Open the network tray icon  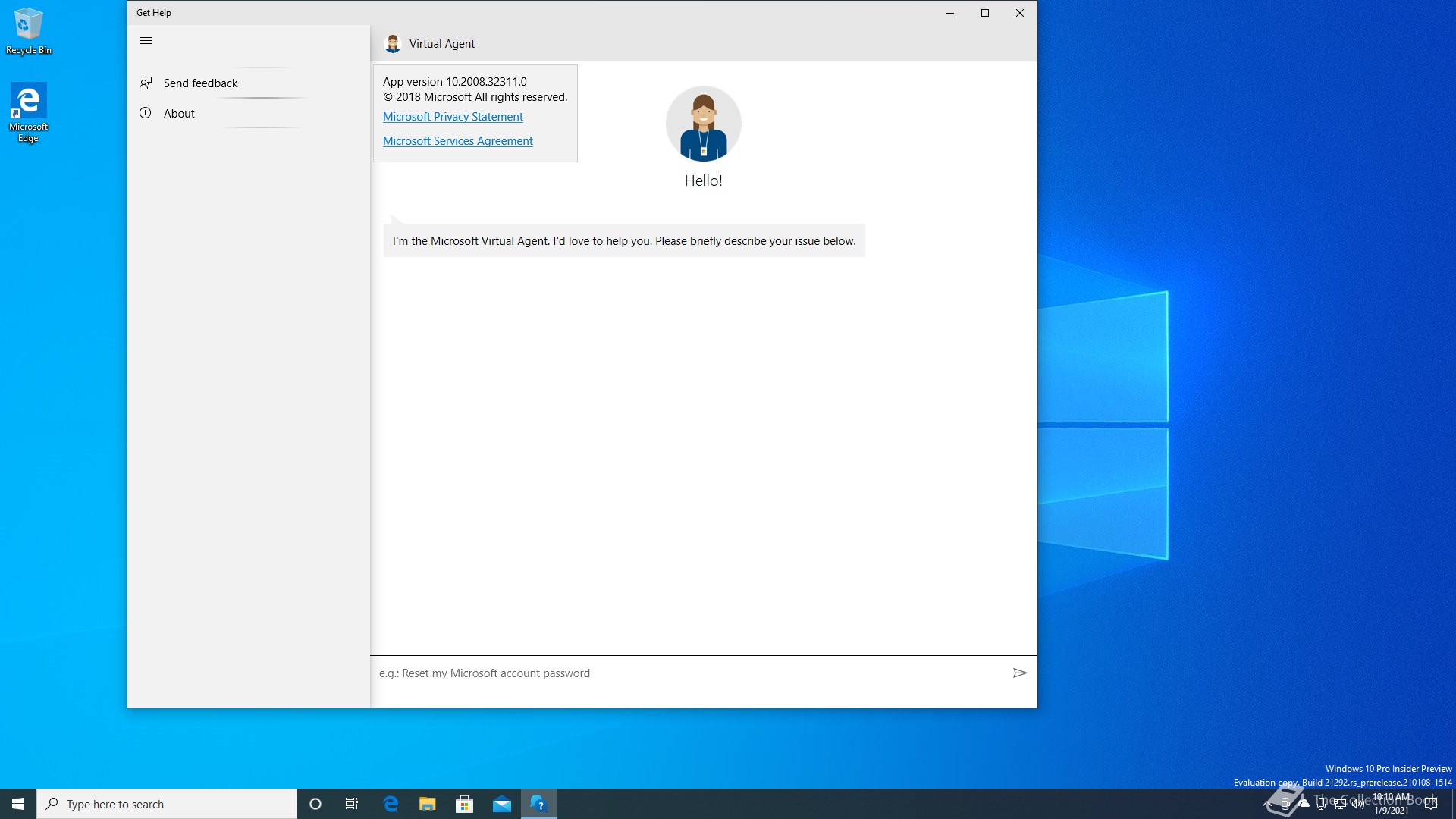pos(1340,804)
